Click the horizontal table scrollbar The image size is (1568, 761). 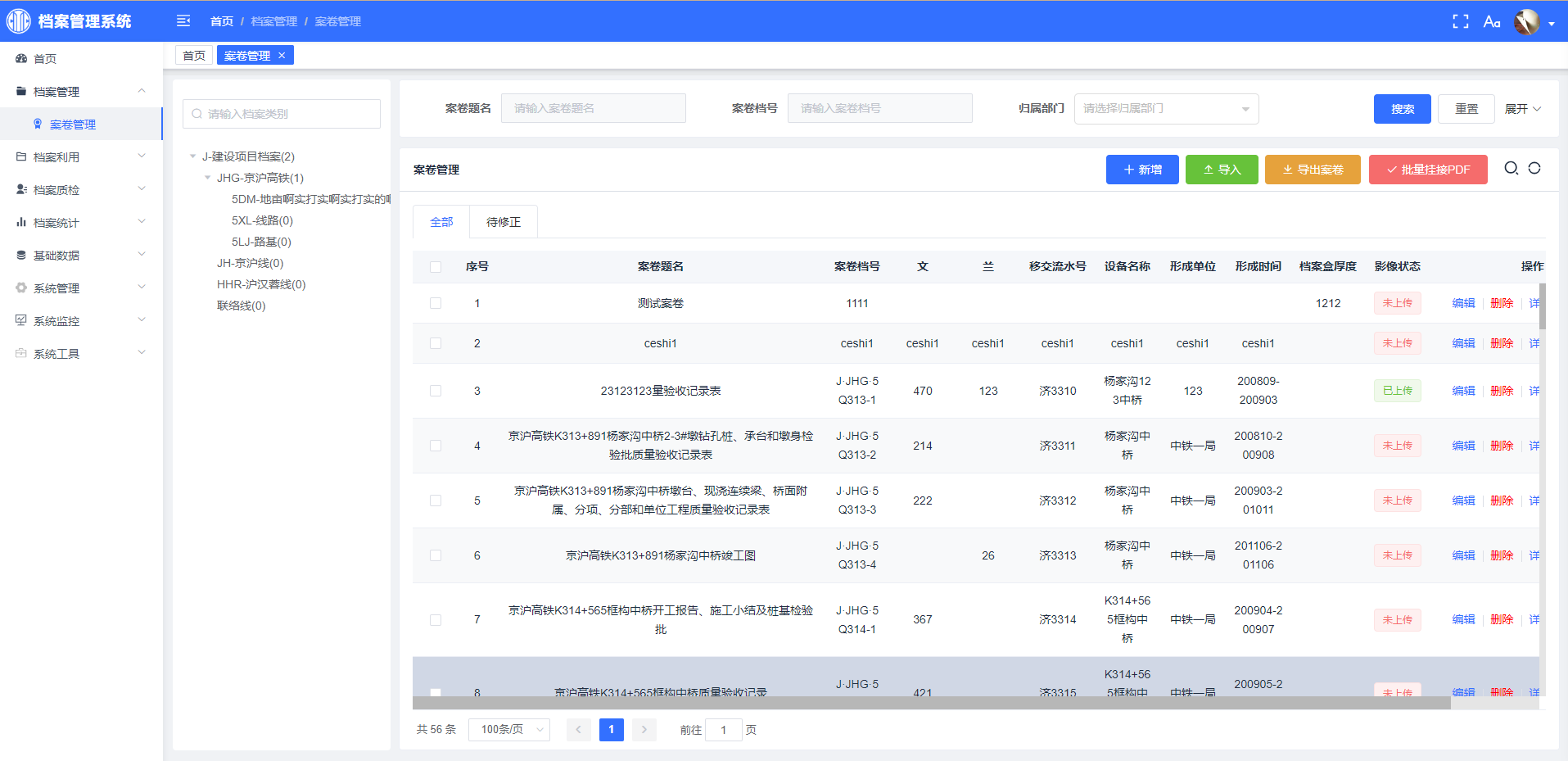tap(932, 703)
